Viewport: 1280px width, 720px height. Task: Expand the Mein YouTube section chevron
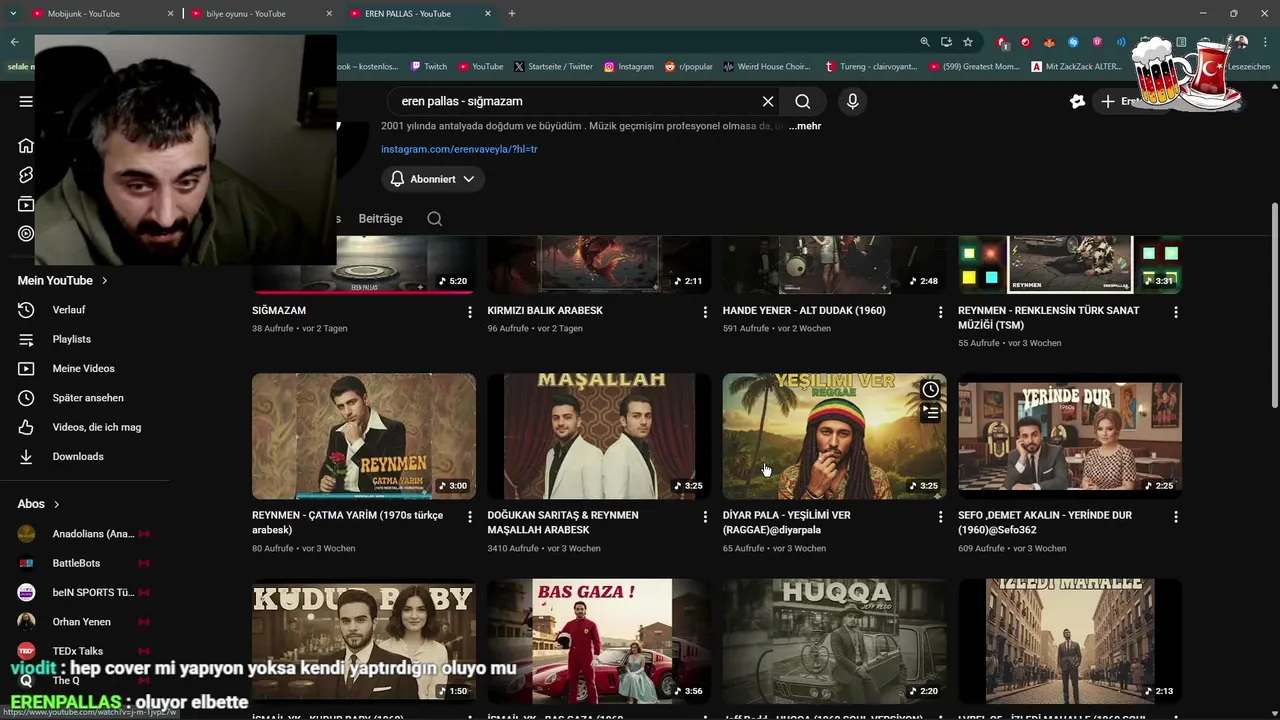point(104,281)
